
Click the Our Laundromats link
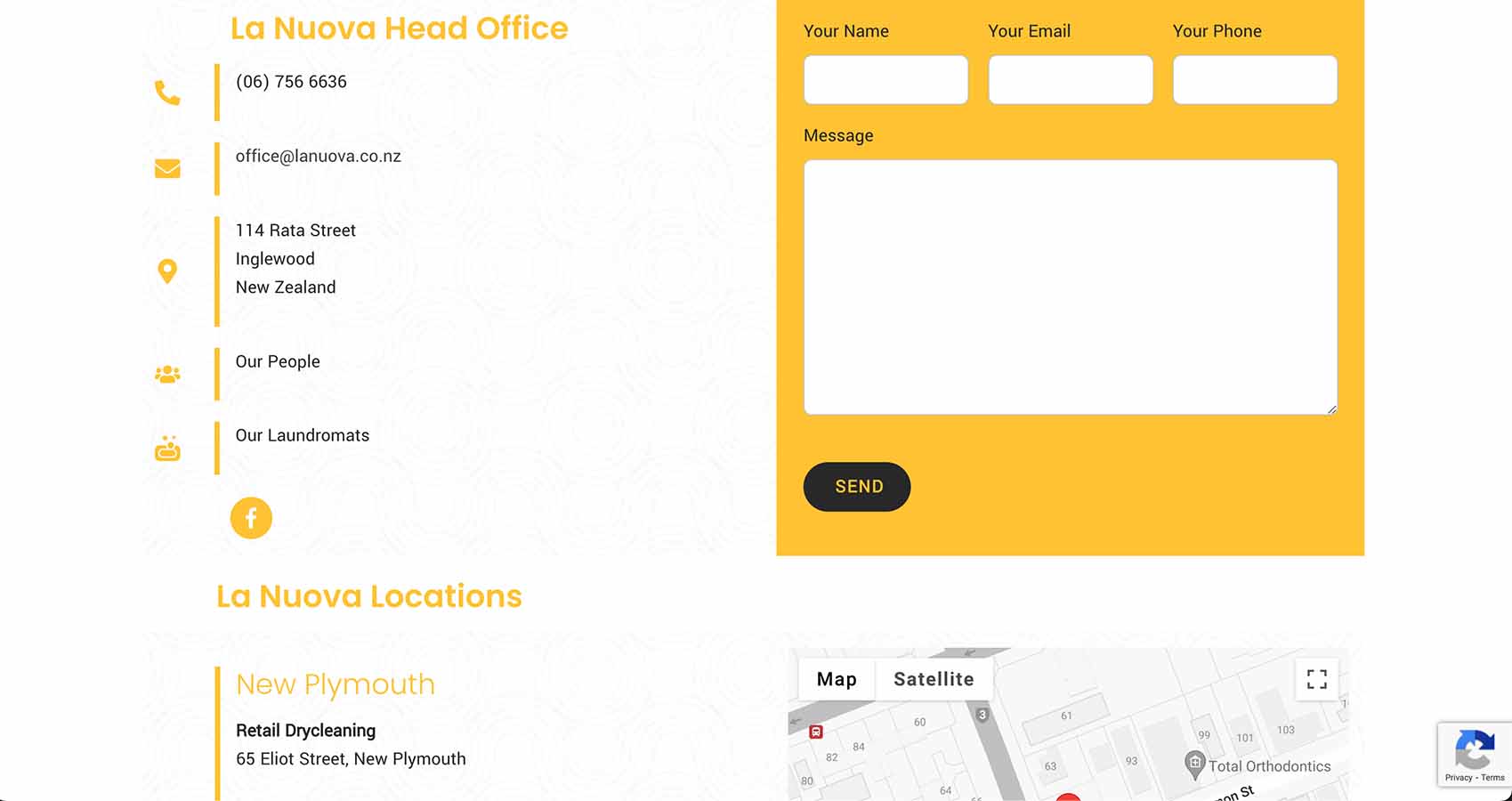pos(302,435)
